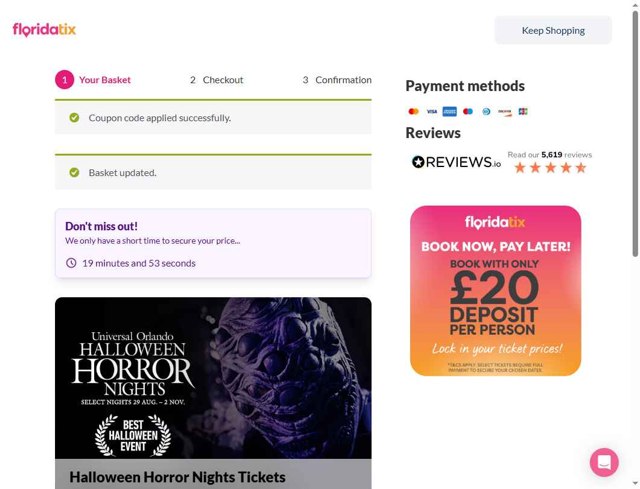640x489 pixels.
Task: Click the Reviews heading
Action: click(433, 133)
